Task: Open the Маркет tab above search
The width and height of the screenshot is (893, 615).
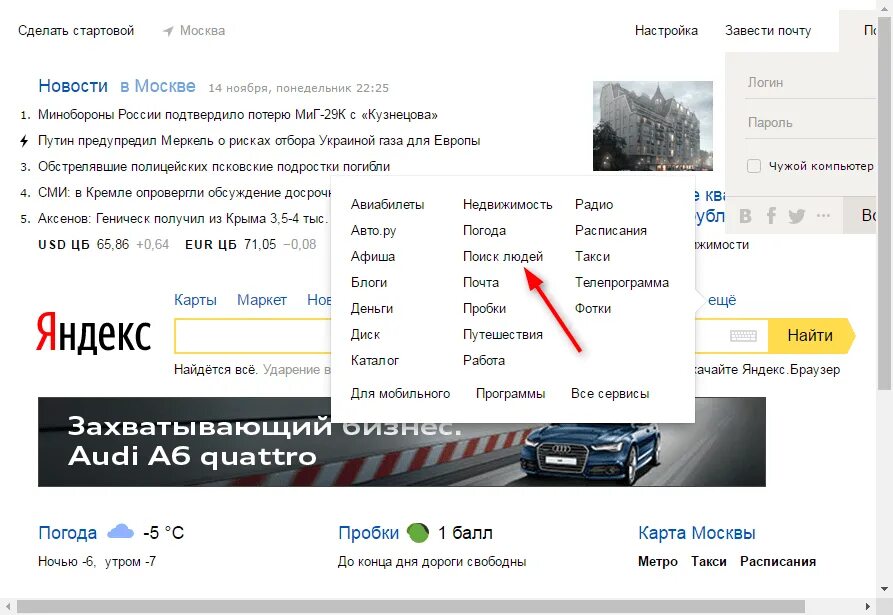Action: (x=262, y=300)
